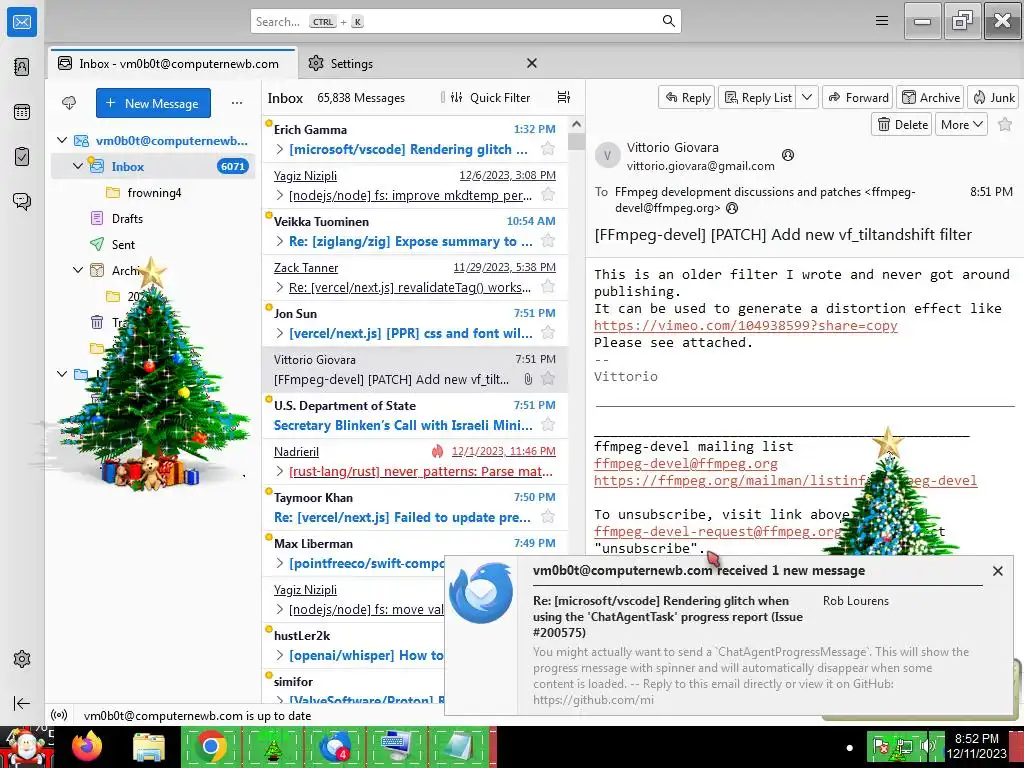The image size is (1024, 768).
Task: Star the Yagiz Nizipli mkdtemp message
Action: coord(548,195)
